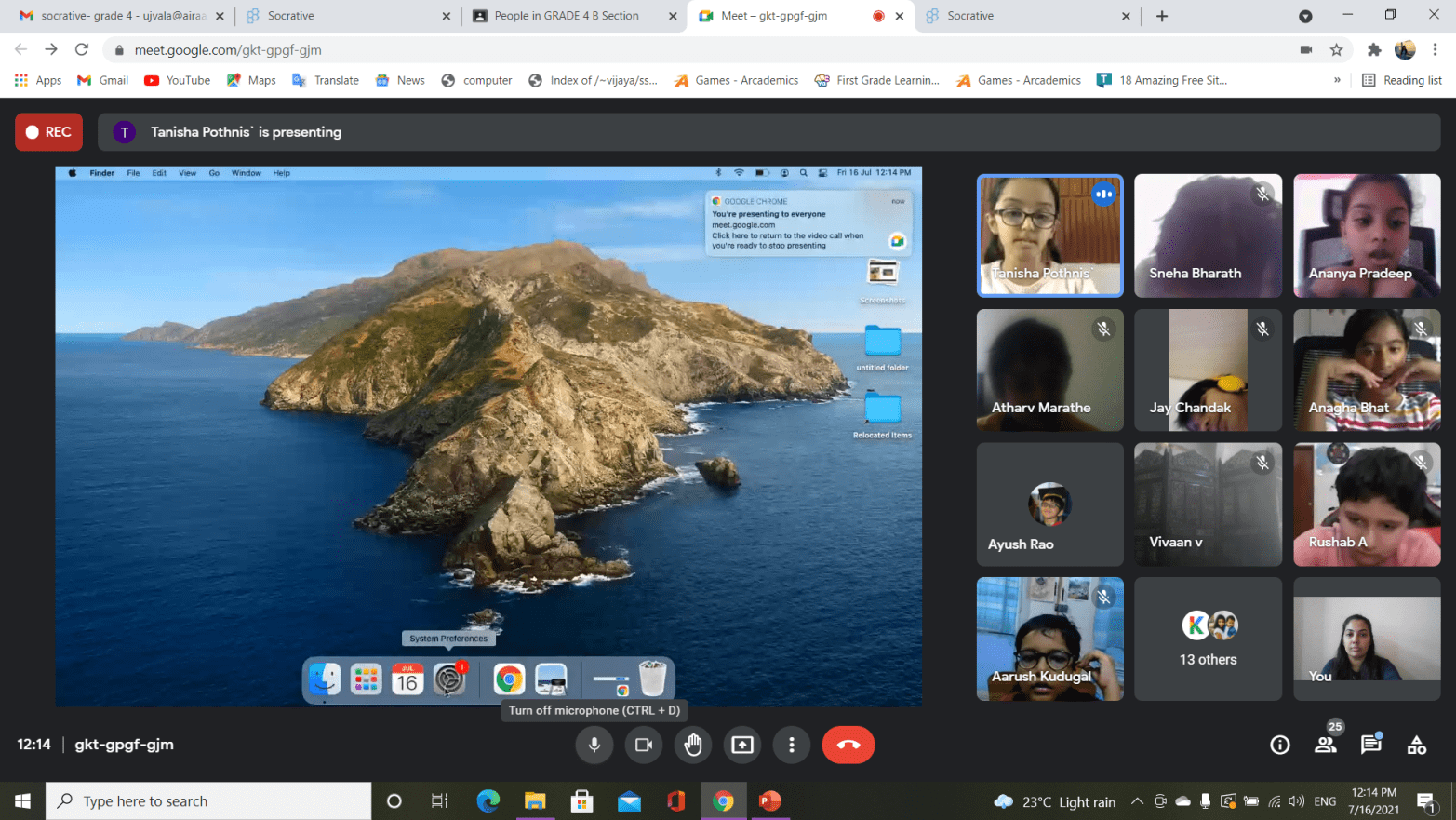Click the red Leave call button
The image size is (1456, 820).
tap(848, 745)
